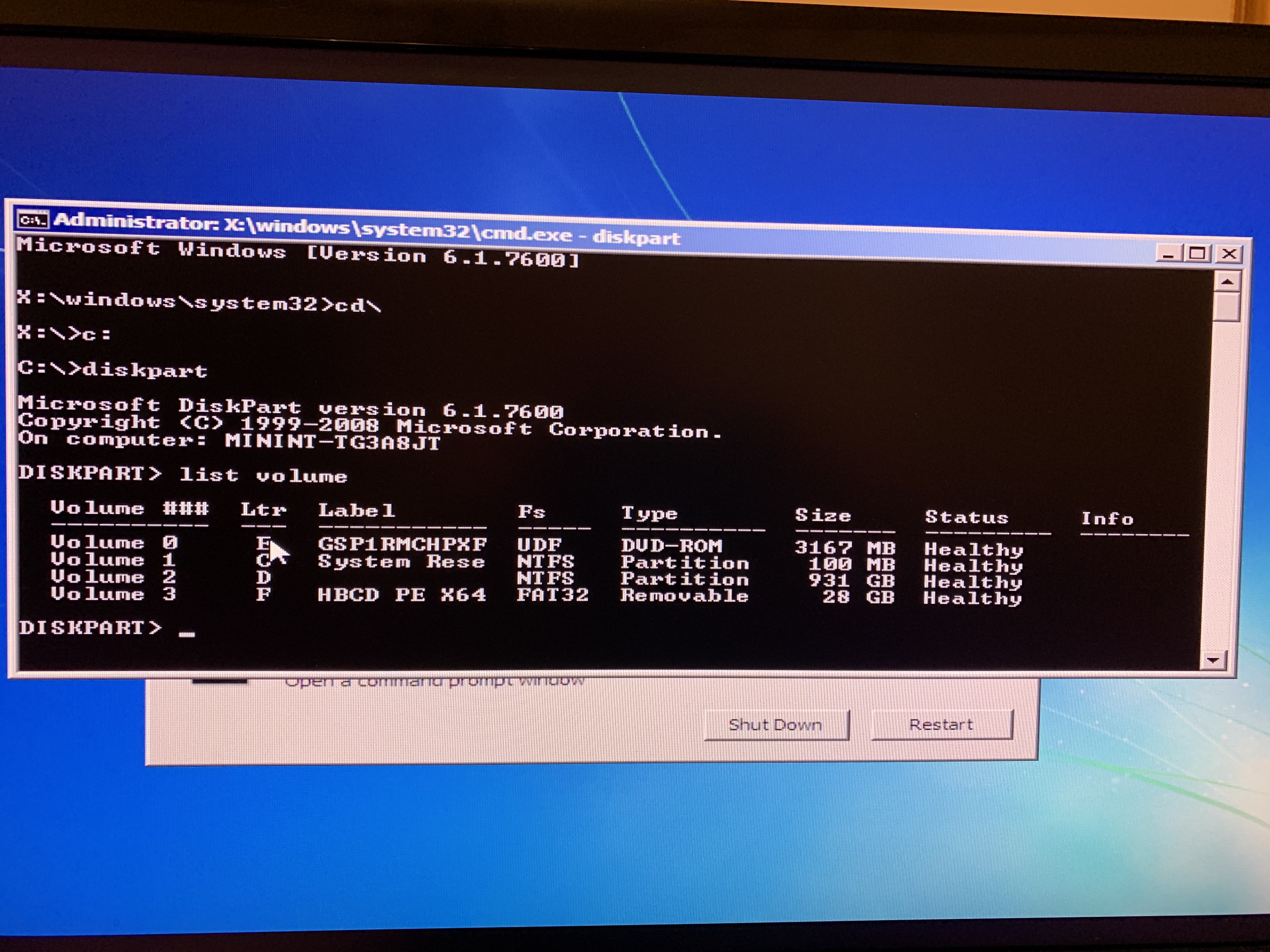
Task: Click the 'Label' column header
Action: pyautogui.click(x=357, y=510)
